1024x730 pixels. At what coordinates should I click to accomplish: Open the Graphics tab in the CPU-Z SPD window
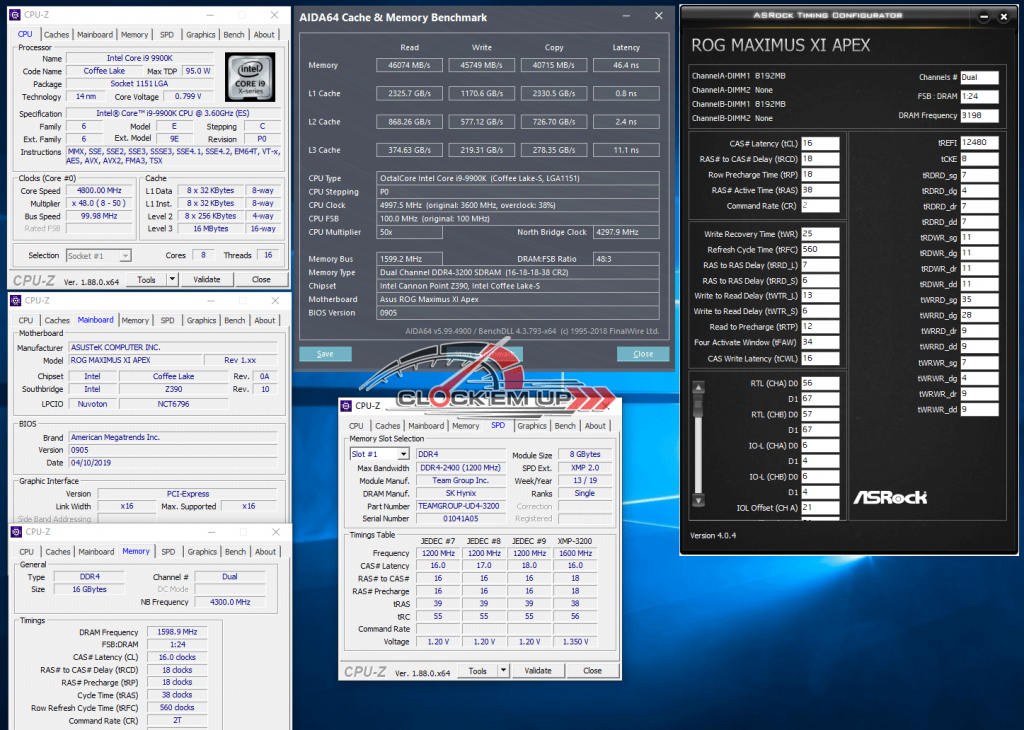531,426
